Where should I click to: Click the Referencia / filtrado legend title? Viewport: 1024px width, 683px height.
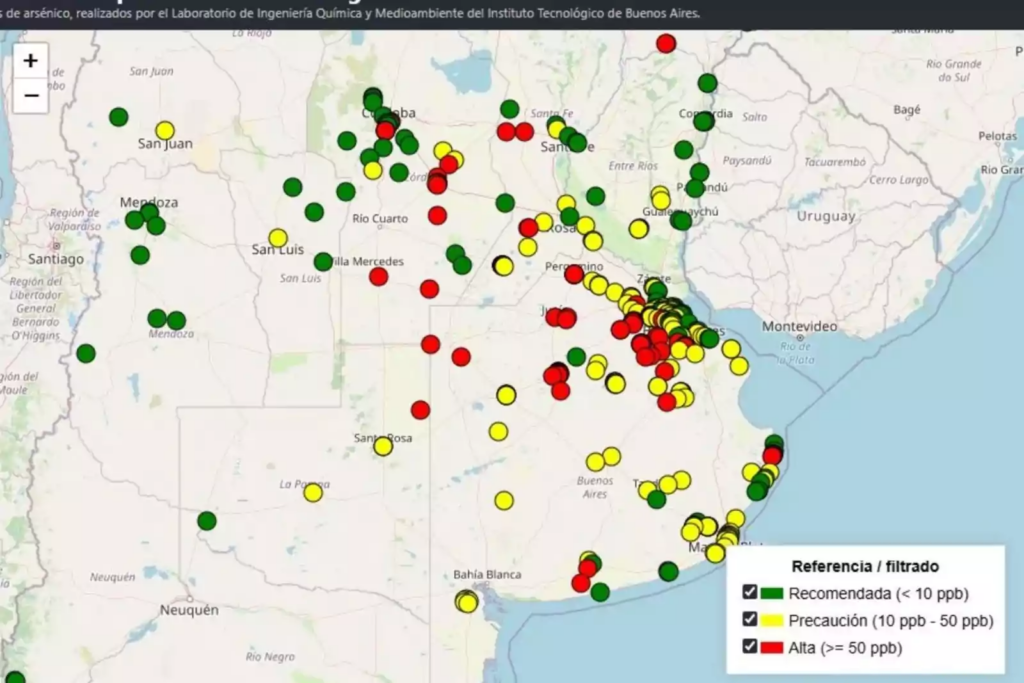(865, 566)
